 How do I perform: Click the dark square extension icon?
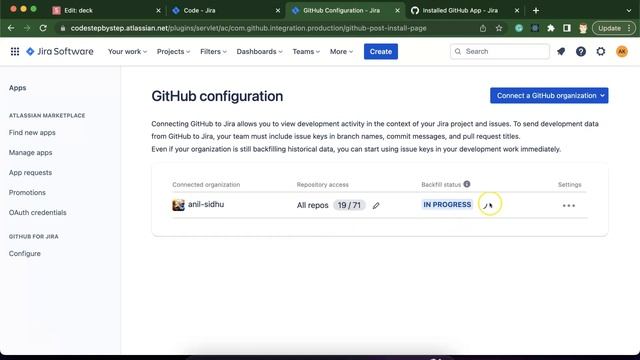535,28
